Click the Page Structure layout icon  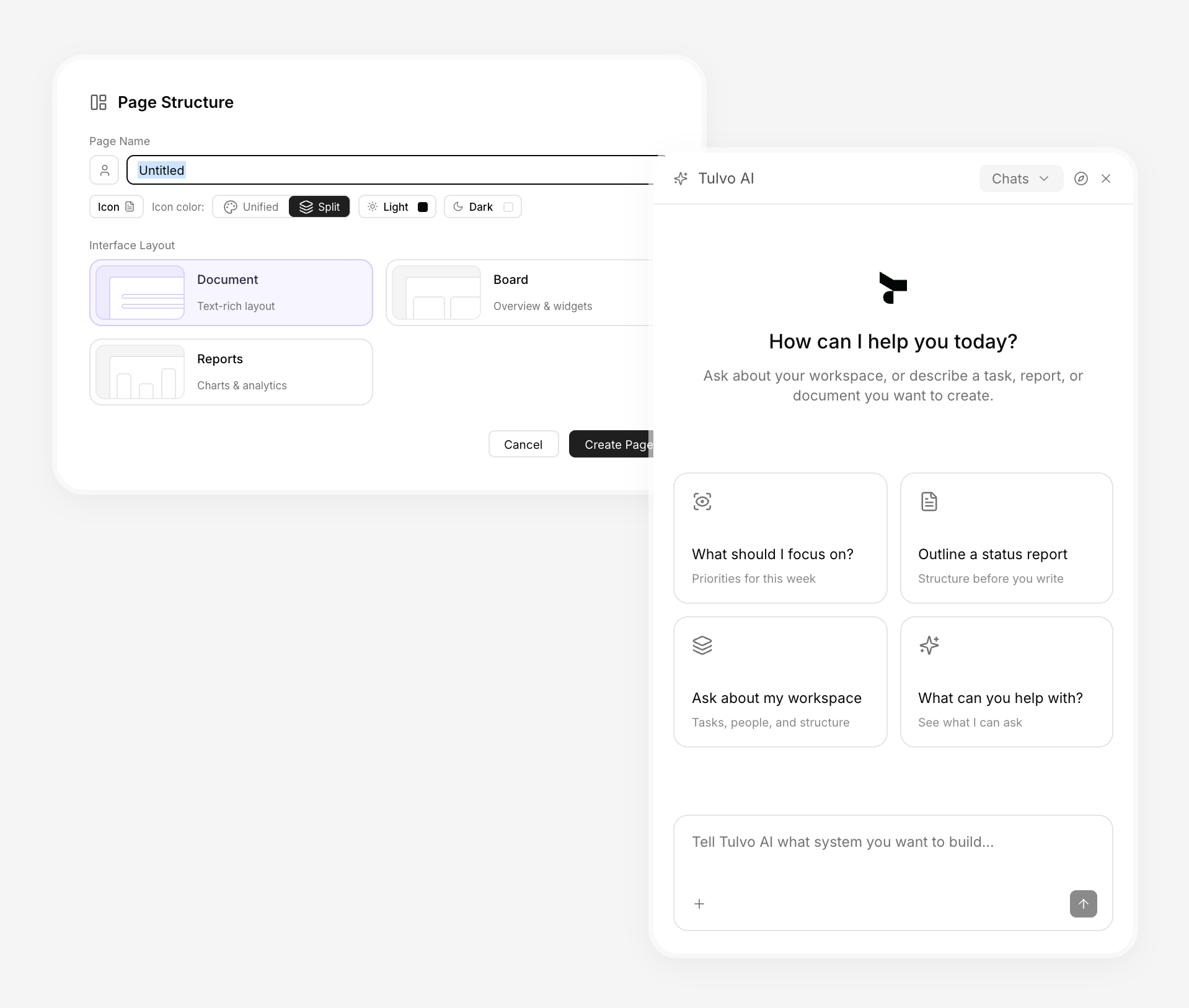pyautogui.click(x=99, y=102)
